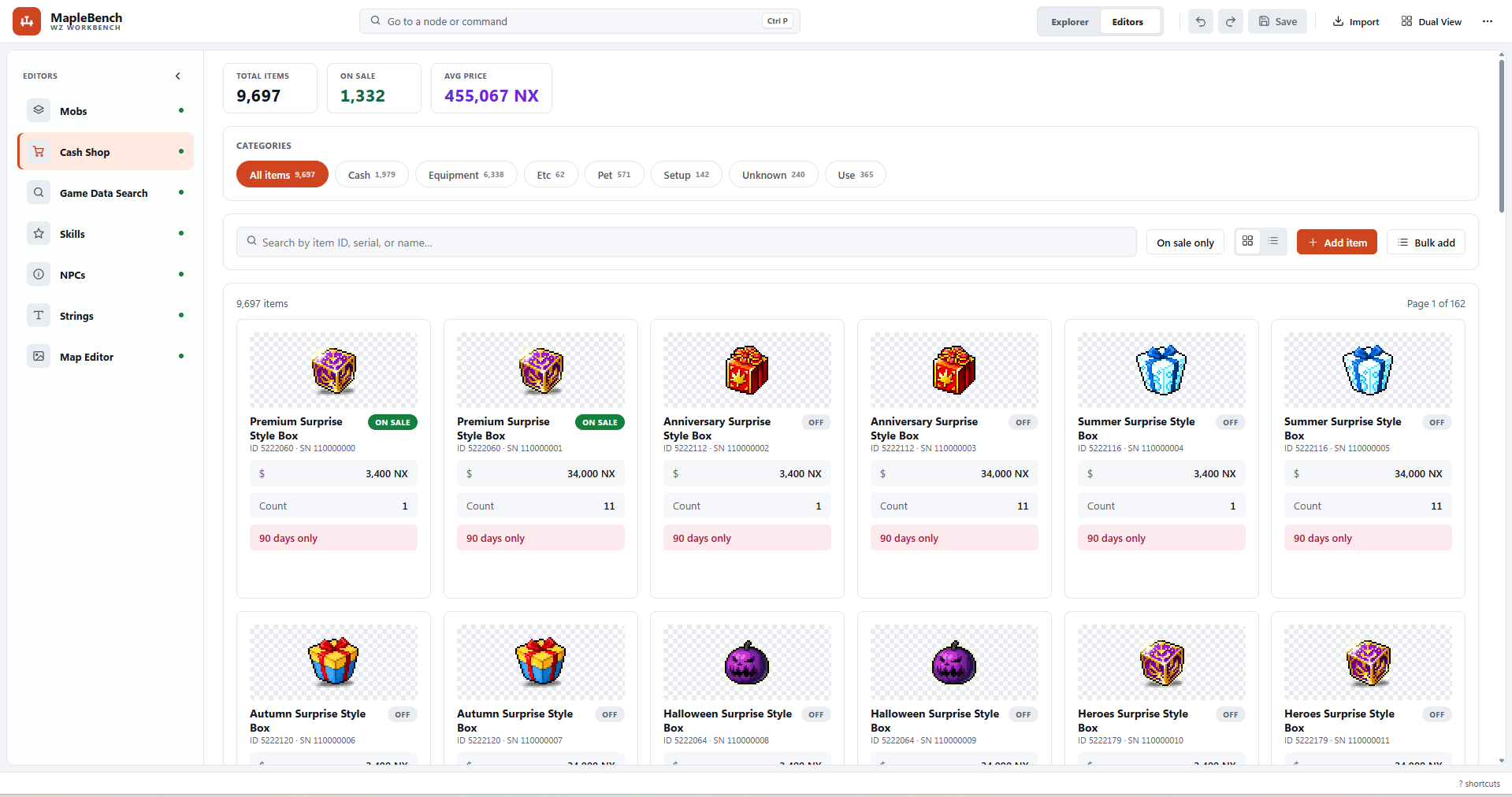Screen dimensions: 1512x797
Task: Filter by Pet category
Action: click(614, 175)
